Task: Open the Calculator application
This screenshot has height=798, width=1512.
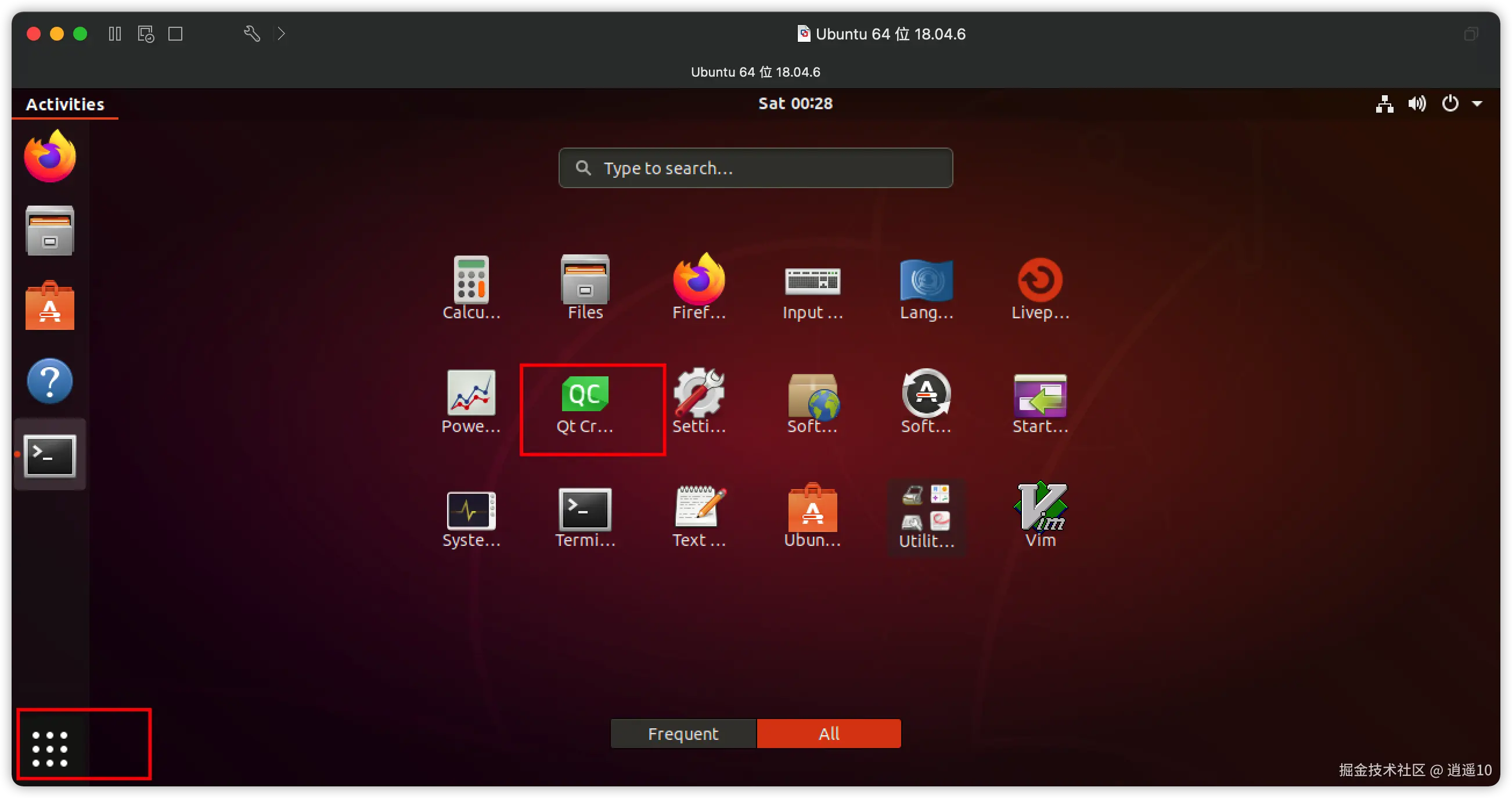Action: point(471,281)
